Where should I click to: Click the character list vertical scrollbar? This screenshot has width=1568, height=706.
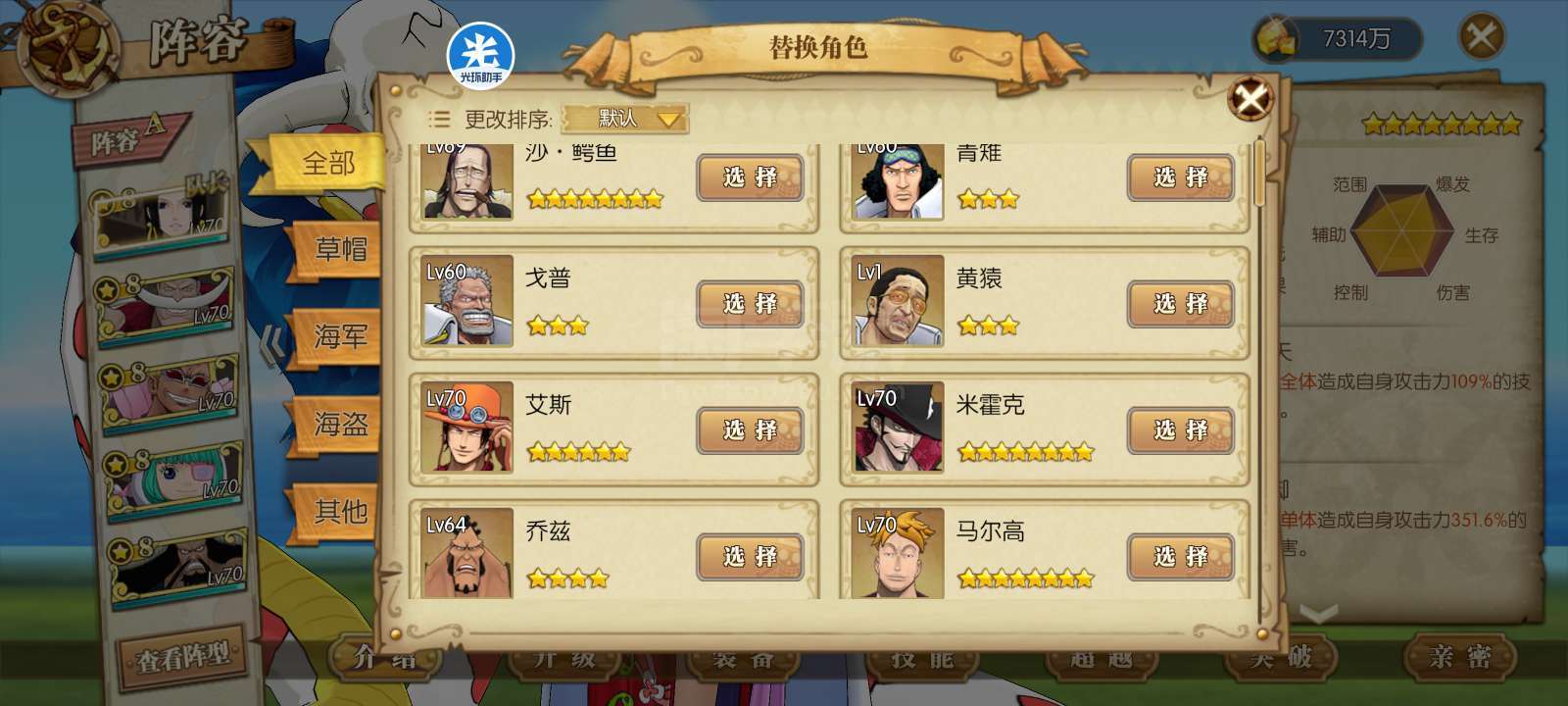pos(1260,174)
